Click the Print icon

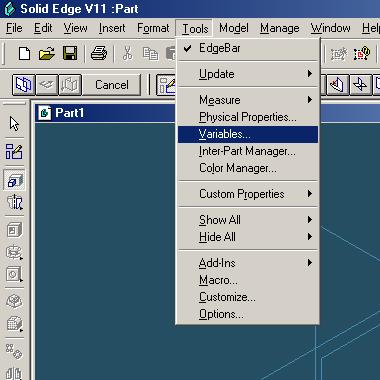coord(99,54)
